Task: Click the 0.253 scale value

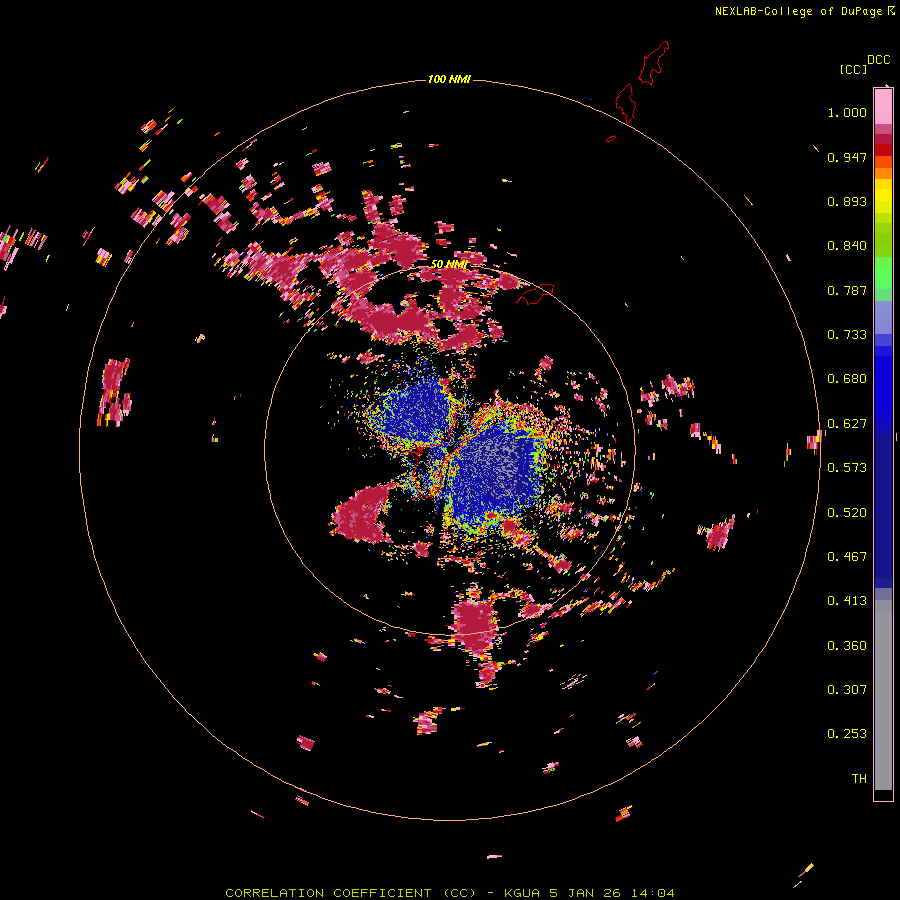Action: (847, 734)
